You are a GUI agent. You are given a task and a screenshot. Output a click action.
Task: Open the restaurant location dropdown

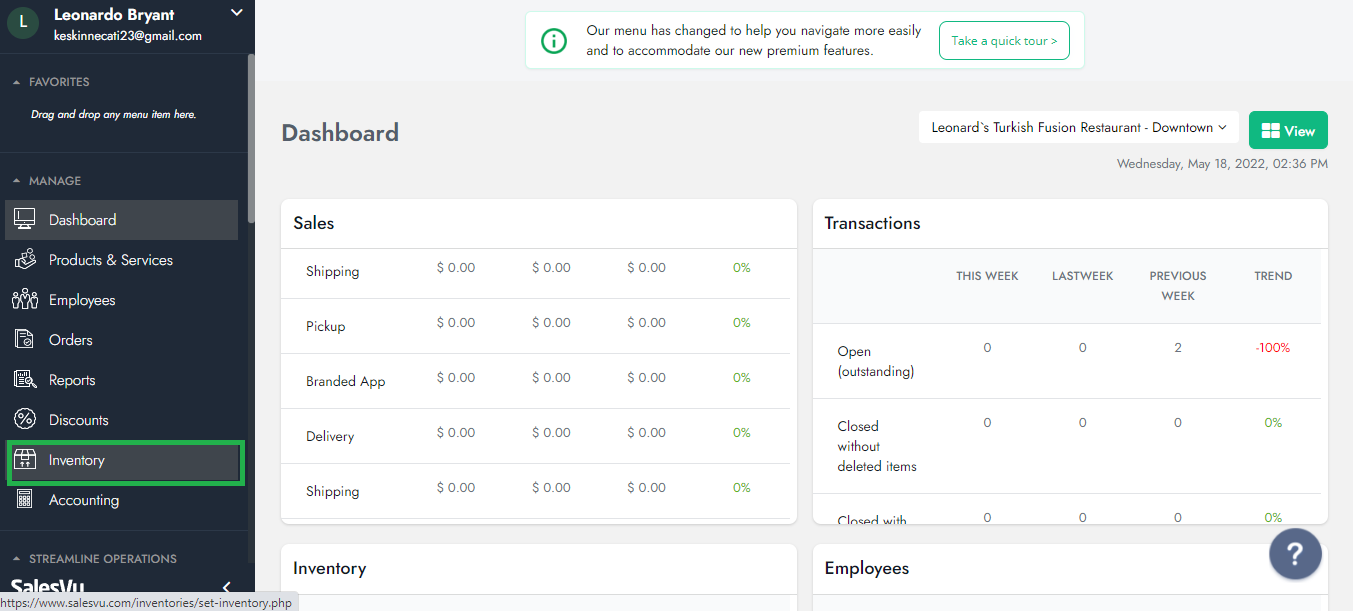click(1078, 128)
